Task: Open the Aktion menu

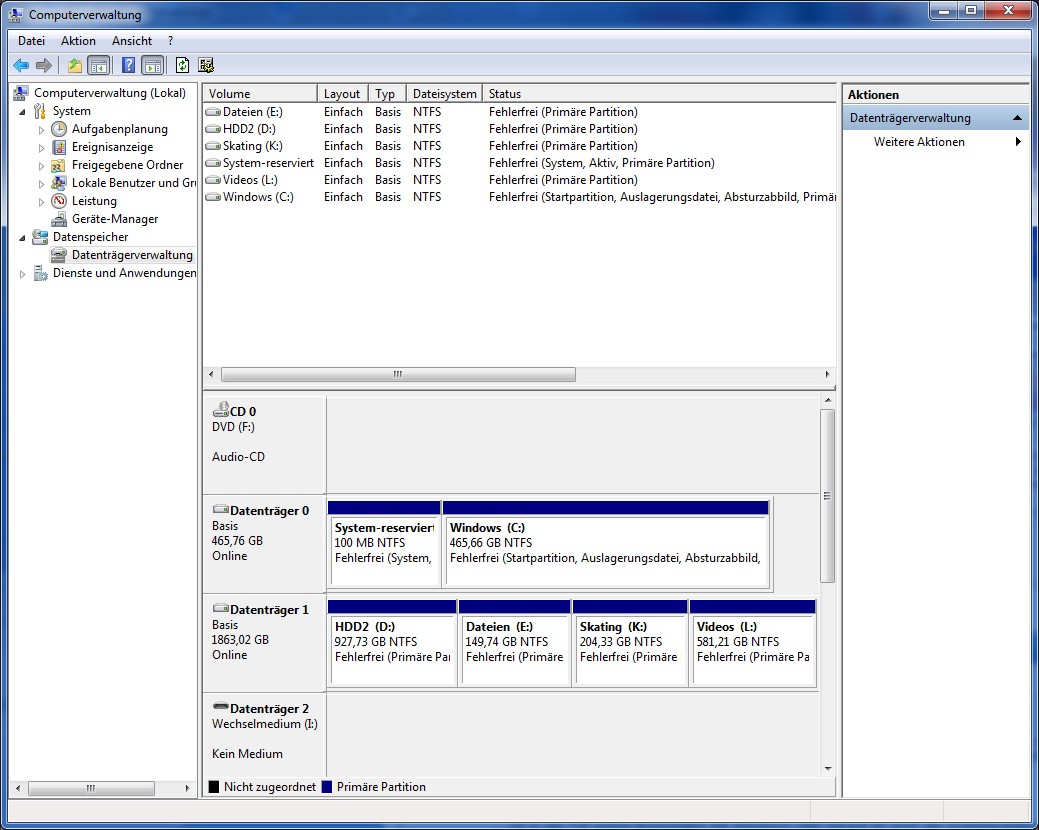Action: (78, 41)
